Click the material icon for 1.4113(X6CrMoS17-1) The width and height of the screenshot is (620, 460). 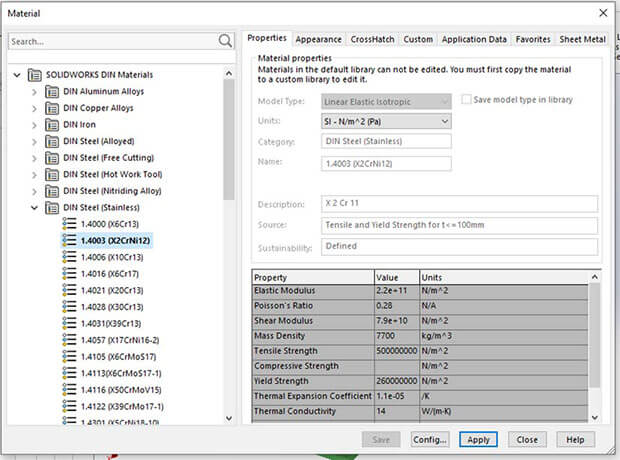[69, 373]
